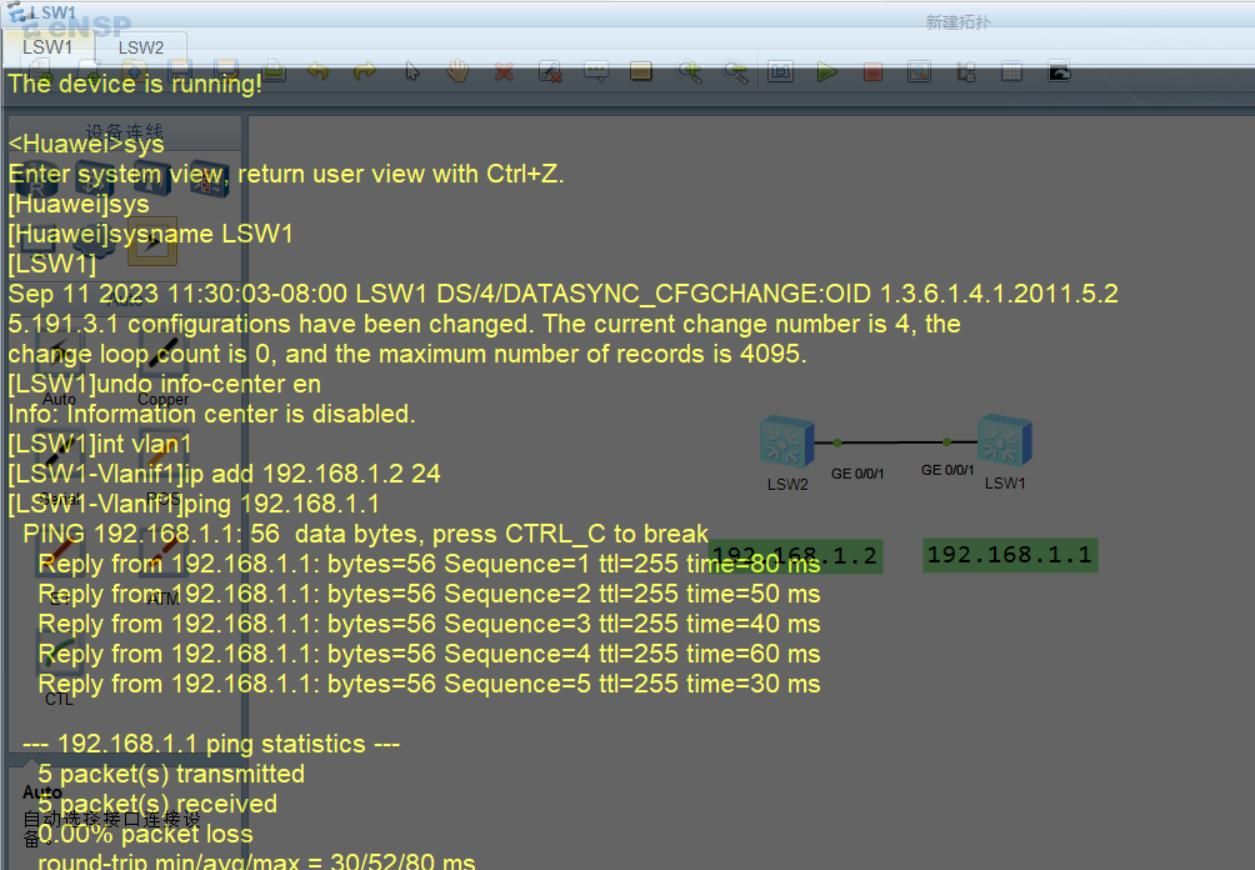Click the DATASYNC_CFGCHANGE log line
This screenshot has width=1255, height=870.
(563, 294)
